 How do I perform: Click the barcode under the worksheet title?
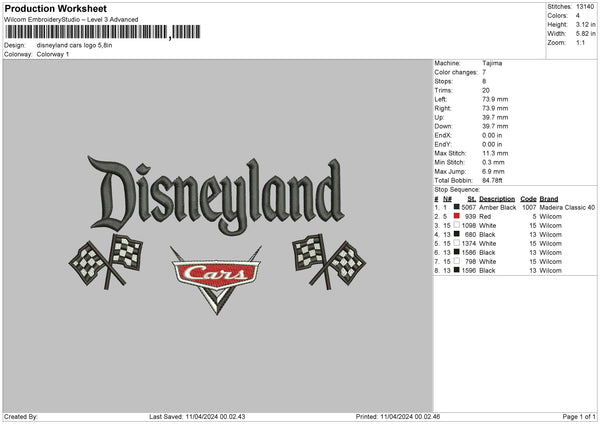pyautogui.click(x=103, y=32)
